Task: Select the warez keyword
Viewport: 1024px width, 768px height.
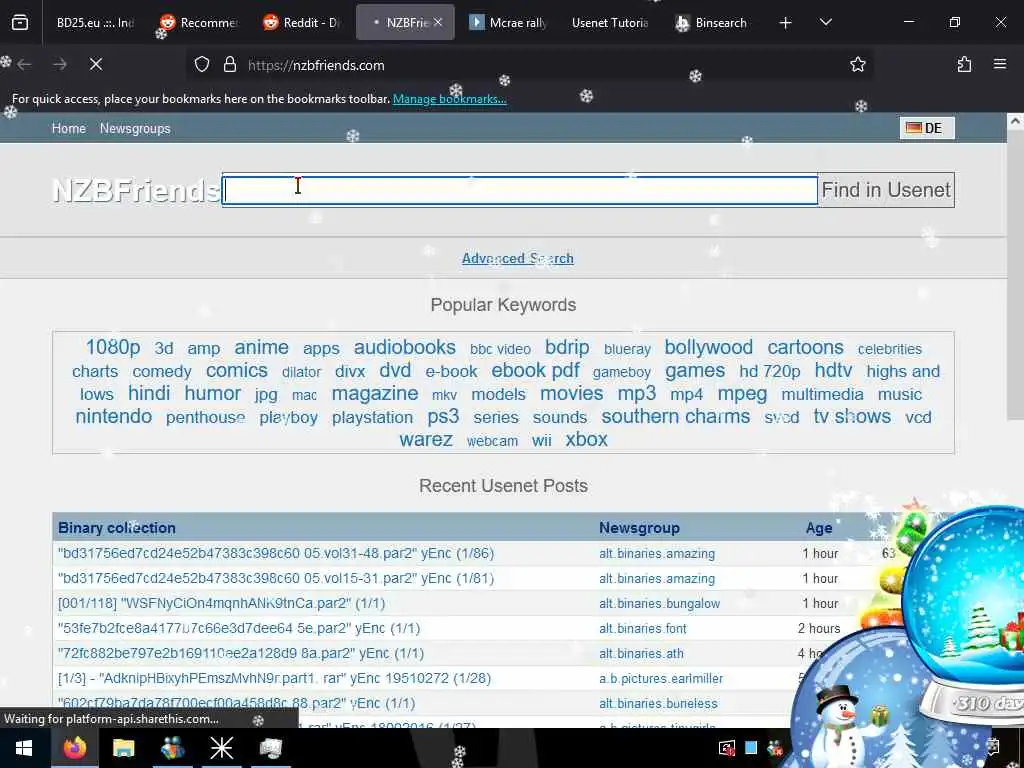Action: click(426, 440)
